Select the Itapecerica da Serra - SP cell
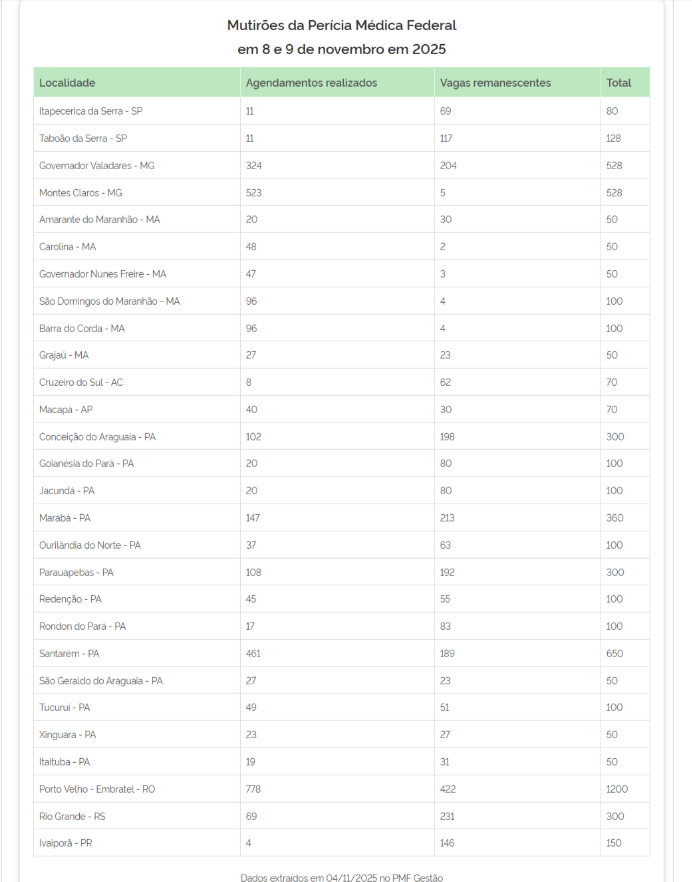This screenshot has height=882, width=692. pos(90,111)
